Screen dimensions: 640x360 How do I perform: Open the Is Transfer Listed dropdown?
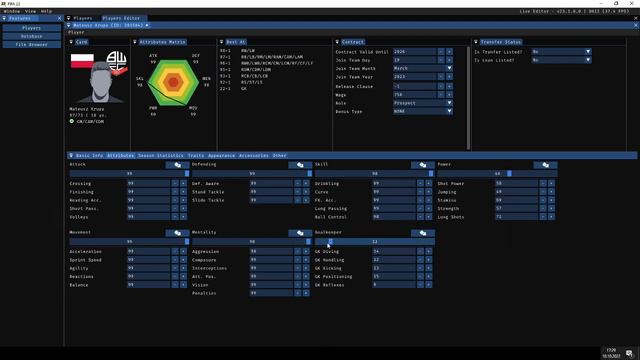tap(561, 52)
